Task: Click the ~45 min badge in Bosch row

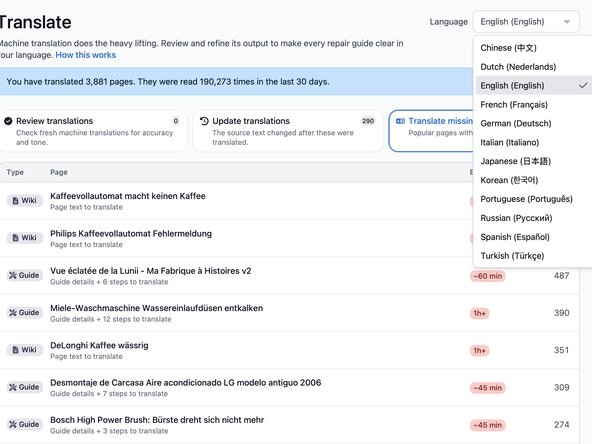Action: tap(487, 425)
